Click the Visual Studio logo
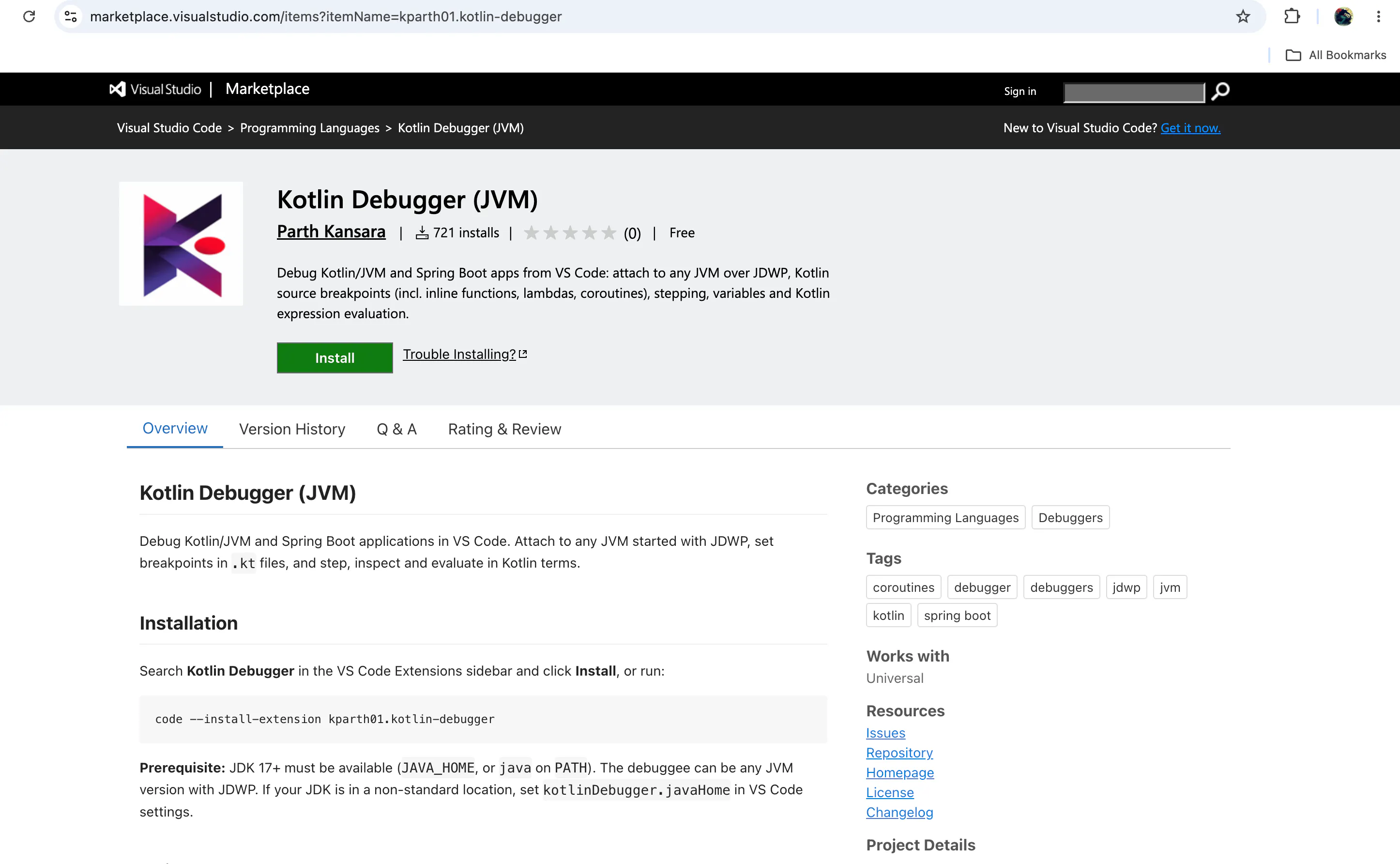 point(155,89)
